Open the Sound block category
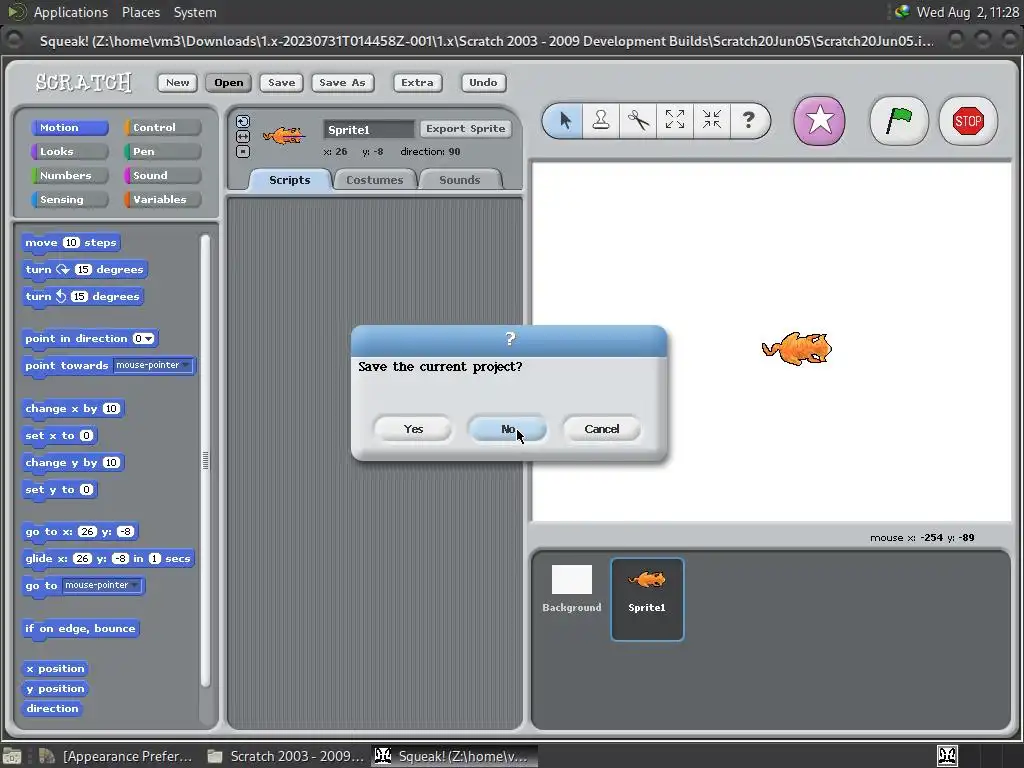The height and width of the screenshot is (768, 1024). [162, 176]
